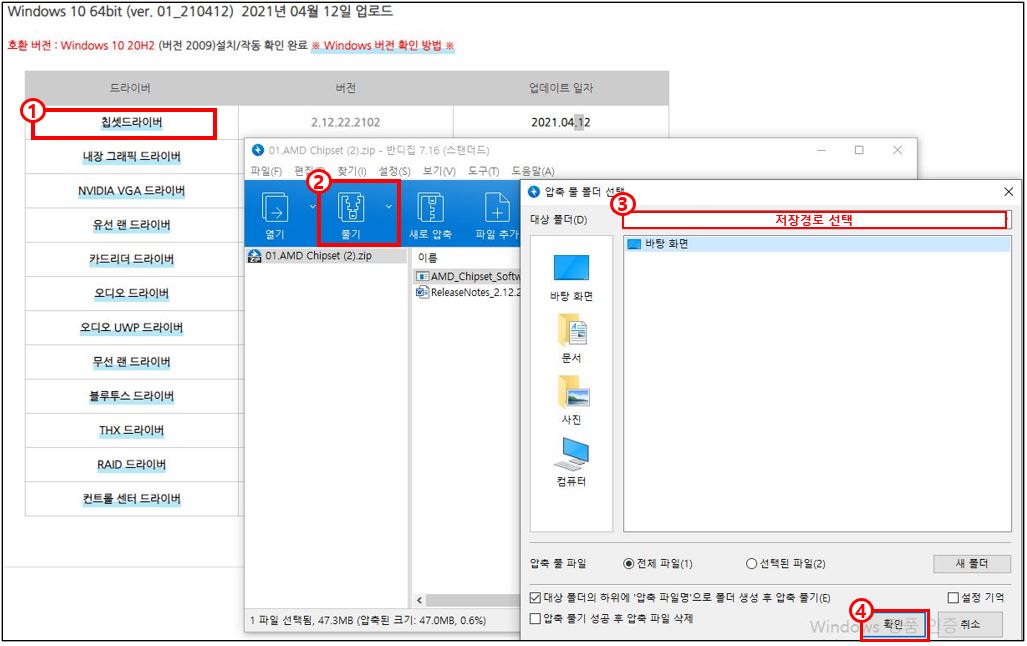Viewport: 1027px width, 646px height.
Task: Maximize the Bandizip window
Action: click(859, 150)
